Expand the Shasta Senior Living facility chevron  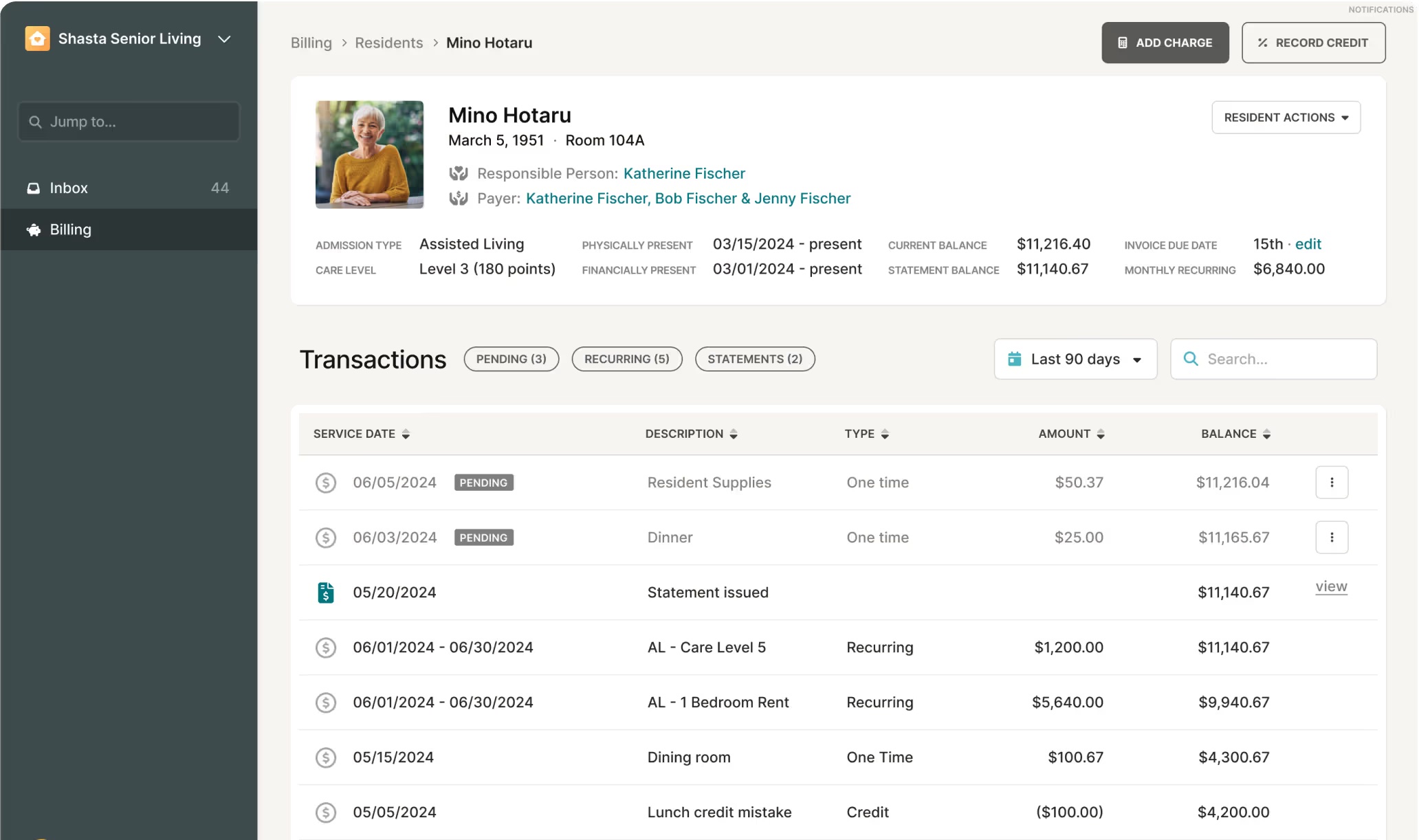224,39
